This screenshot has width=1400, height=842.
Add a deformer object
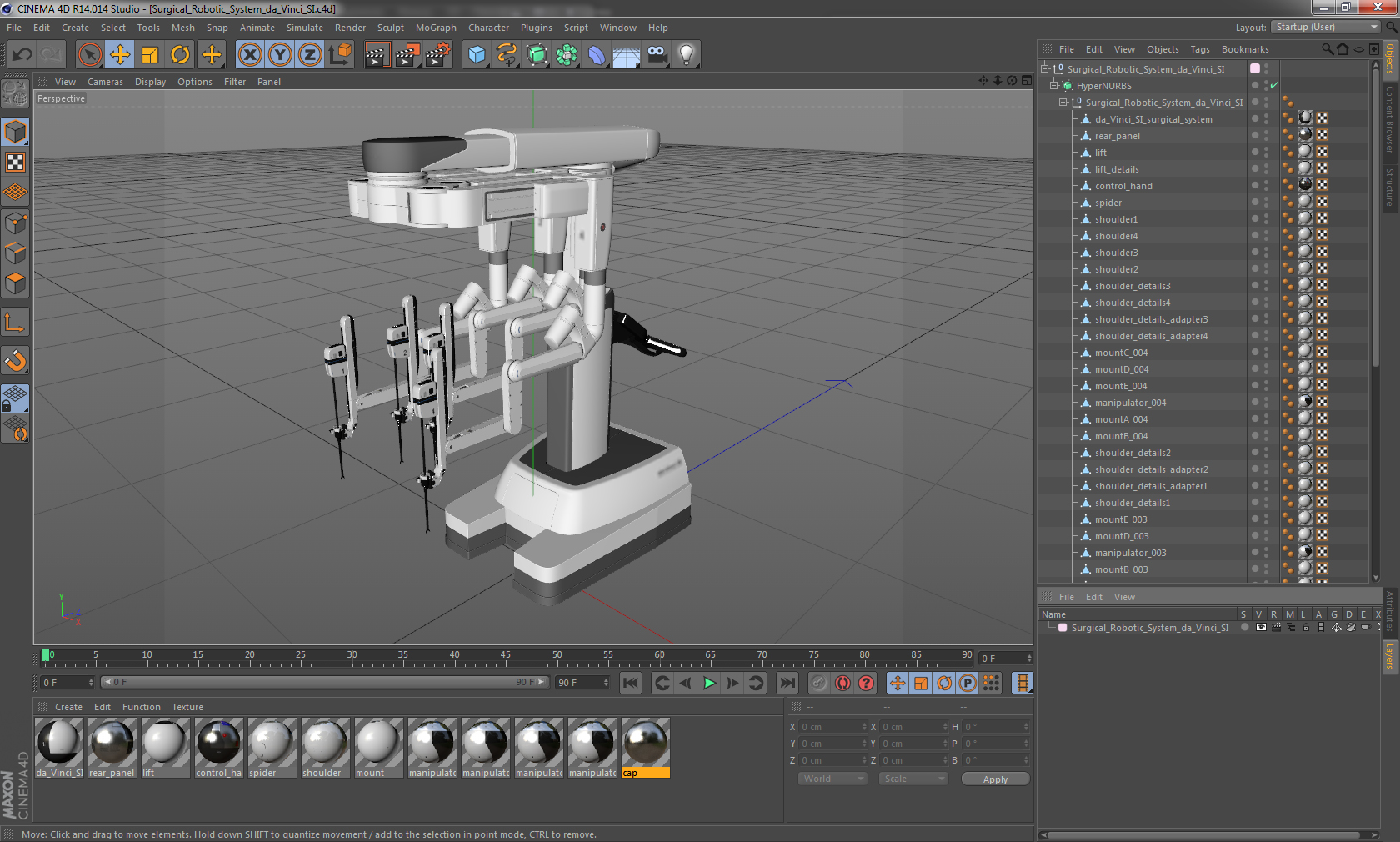coord(597,55)
